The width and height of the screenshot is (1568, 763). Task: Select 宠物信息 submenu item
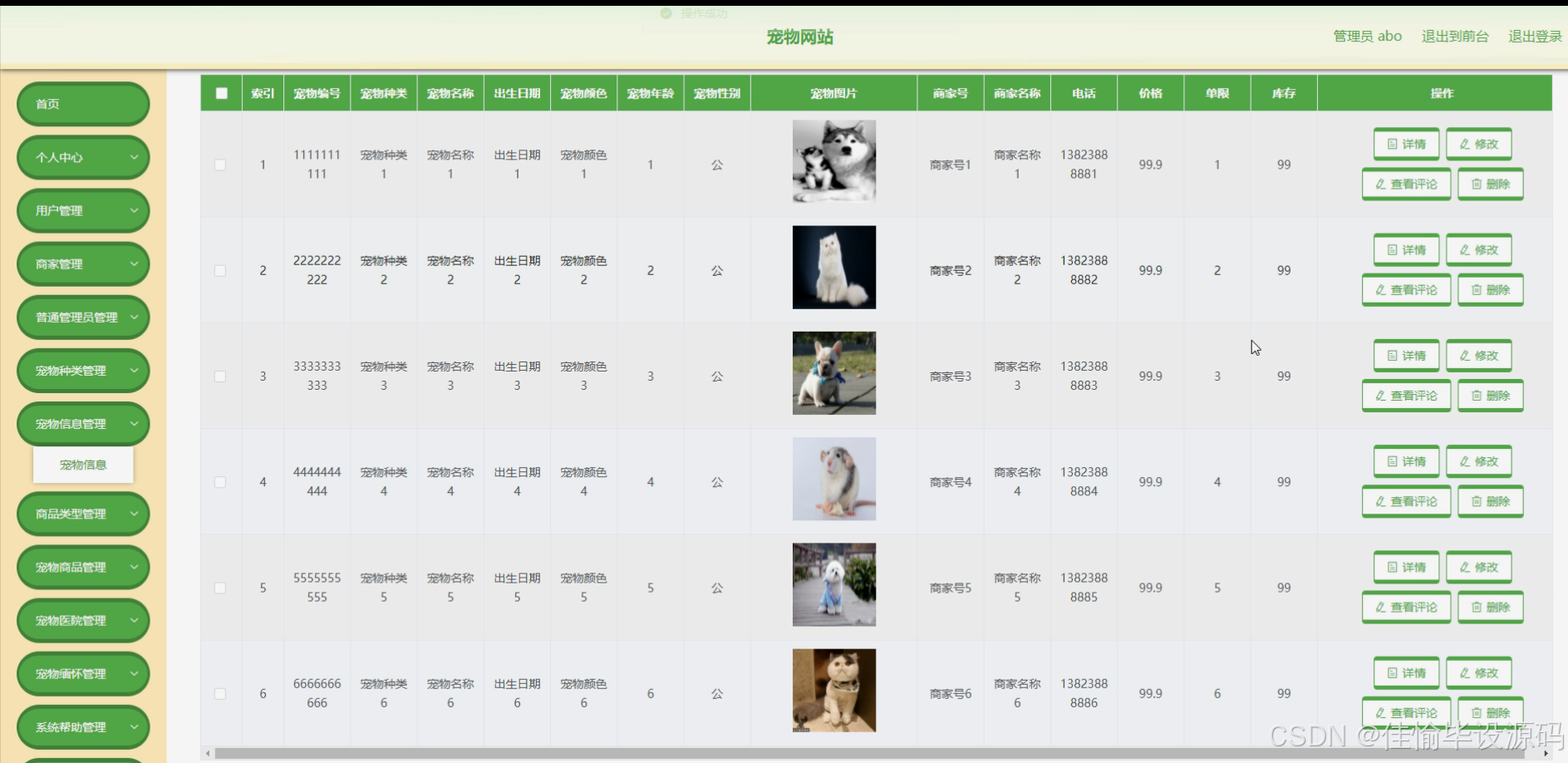(x=83, y=465)
